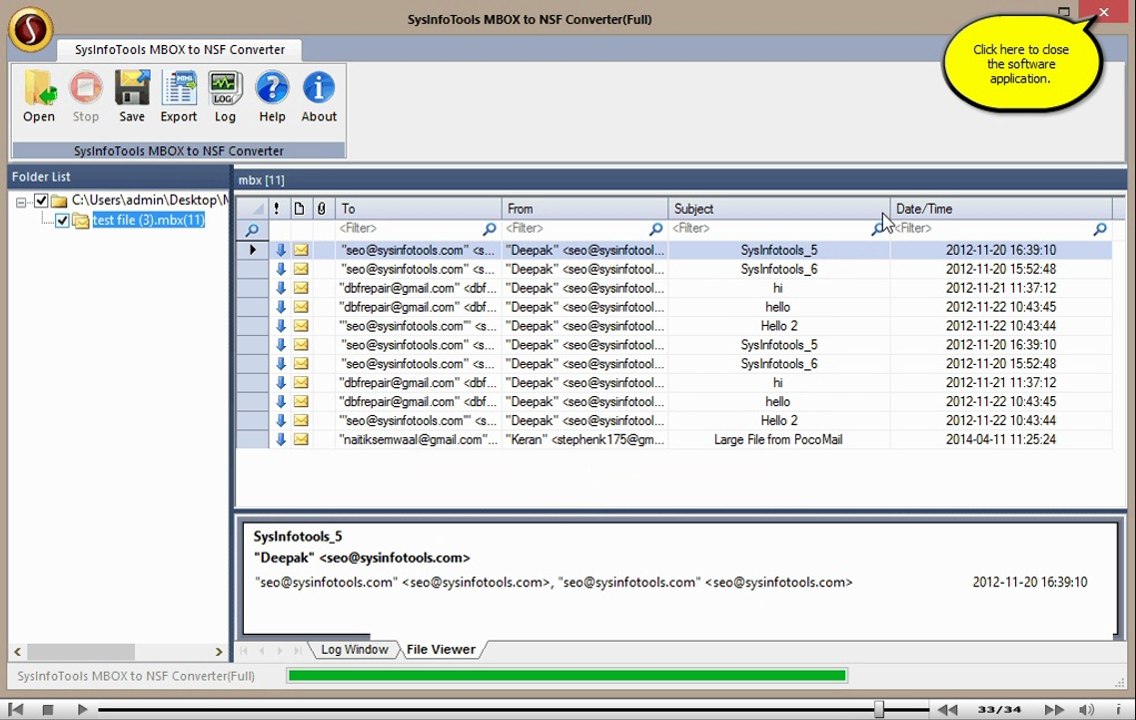Click the green conversion progress bar
Image resolution: width=1136 pixels, height=720 pixels.
[x=567, y=676]
